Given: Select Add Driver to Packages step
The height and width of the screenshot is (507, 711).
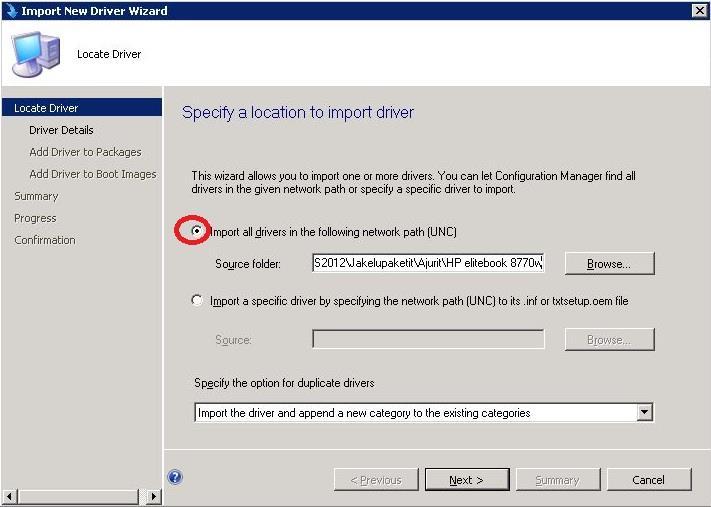Looking at the screenshot, I should point(85,152).
